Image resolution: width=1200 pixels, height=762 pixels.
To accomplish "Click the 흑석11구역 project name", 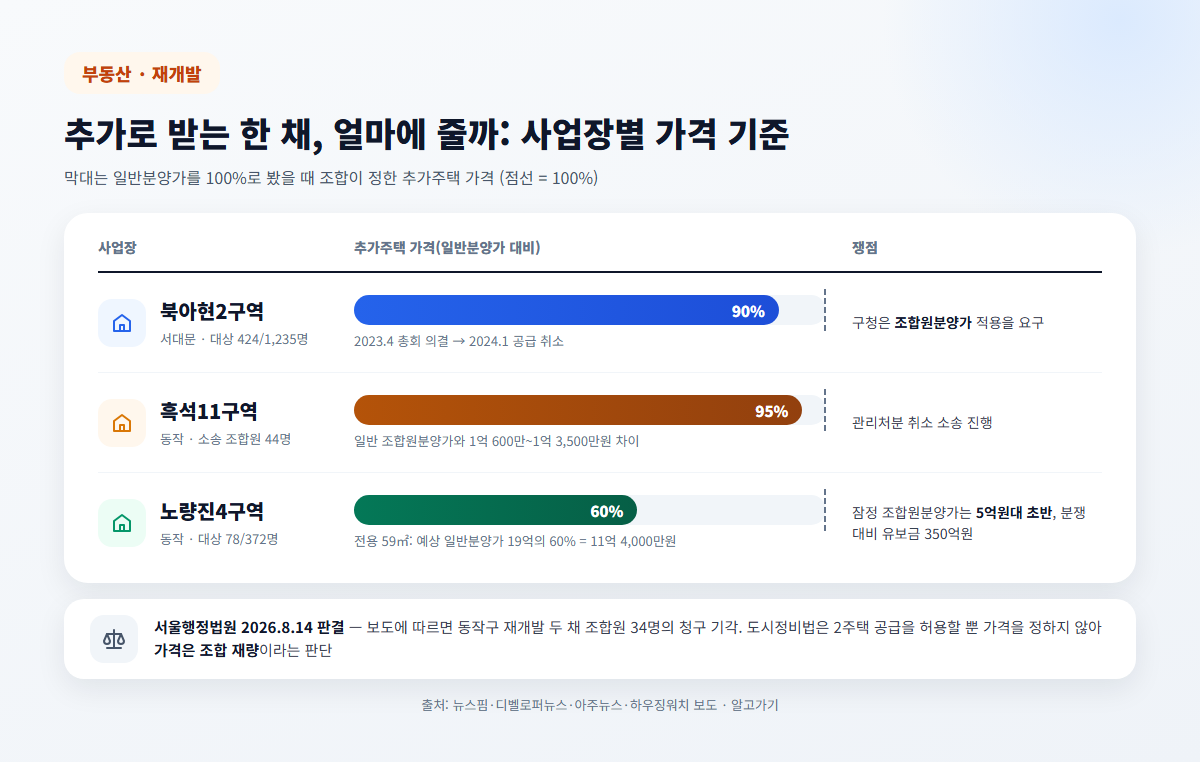I will [209, 411].
